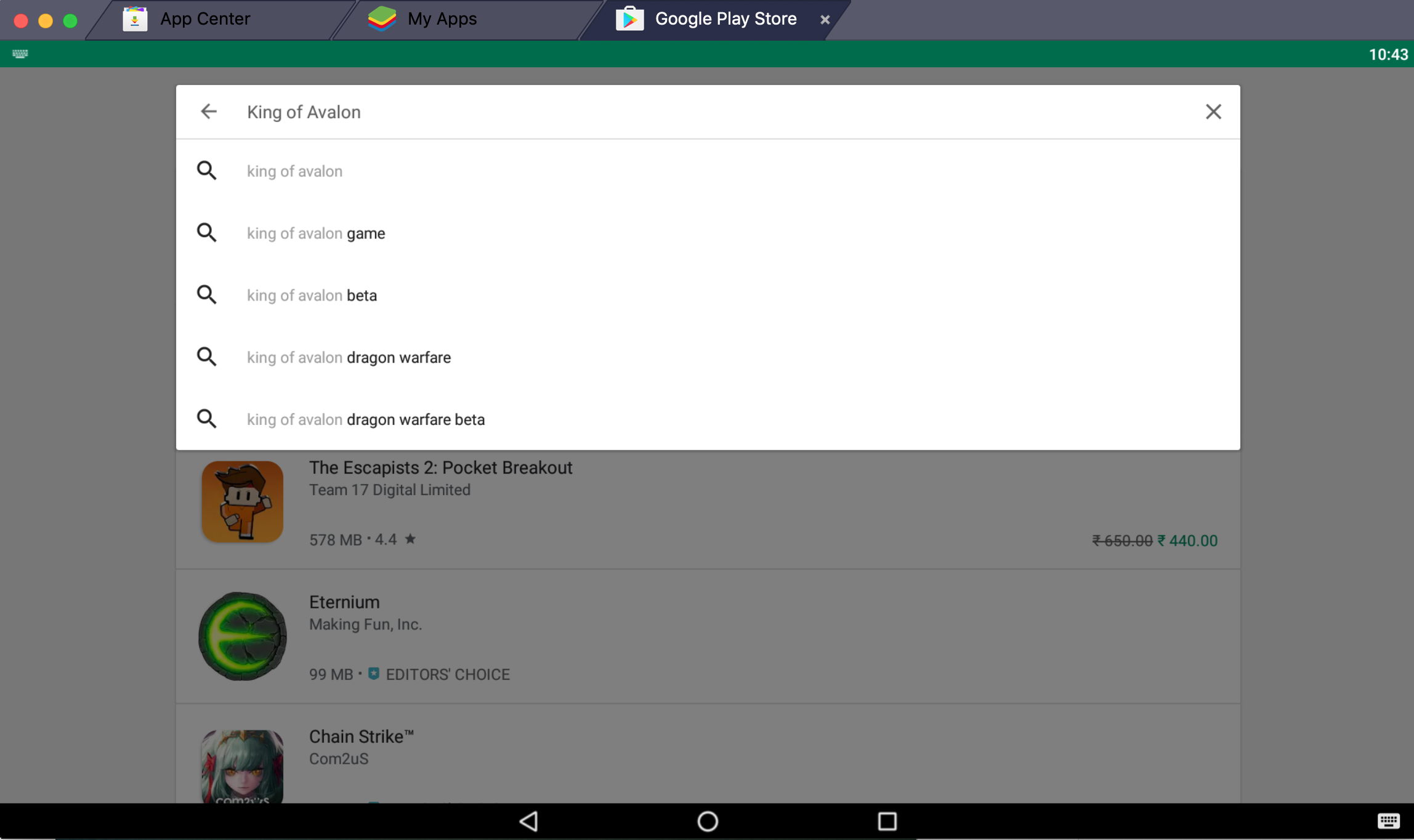This screenshot has height=840, width=1414.
Task: Open The Escapists 2 app thumbnail
Action: click(x=243, y=502)
